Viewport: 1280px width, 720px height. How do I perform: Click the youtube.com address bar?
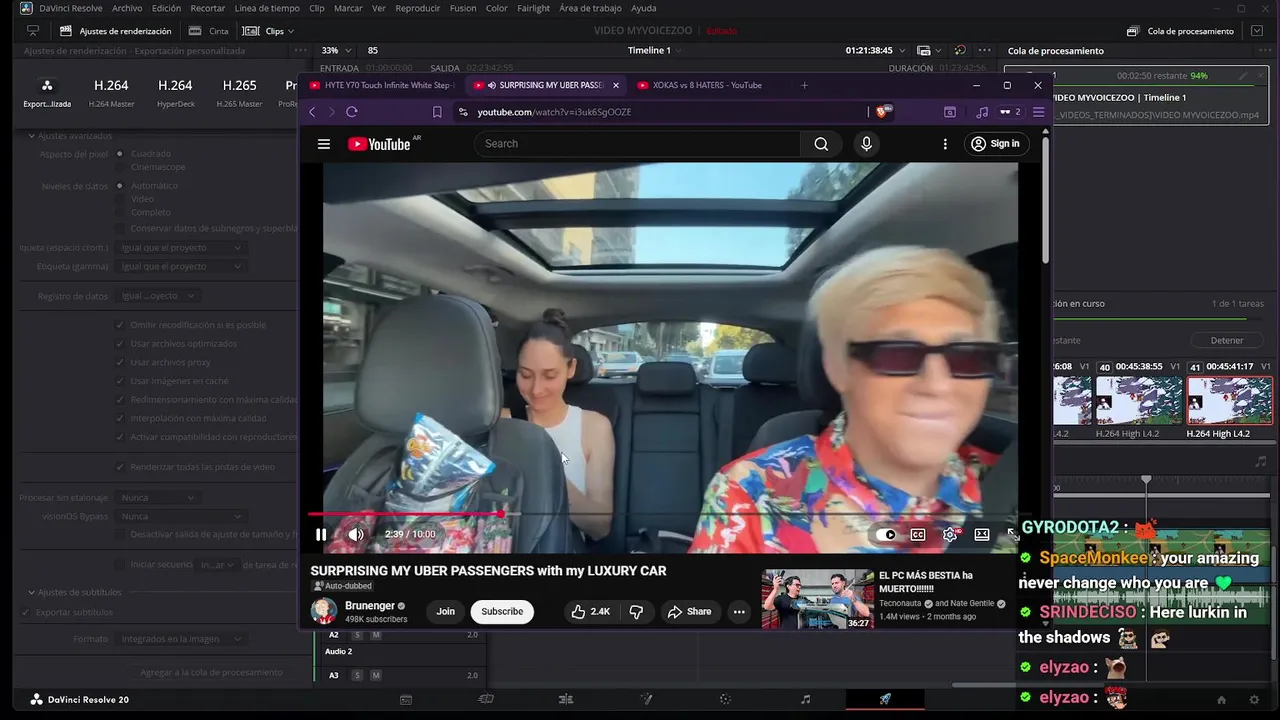[x=660, y=112]
